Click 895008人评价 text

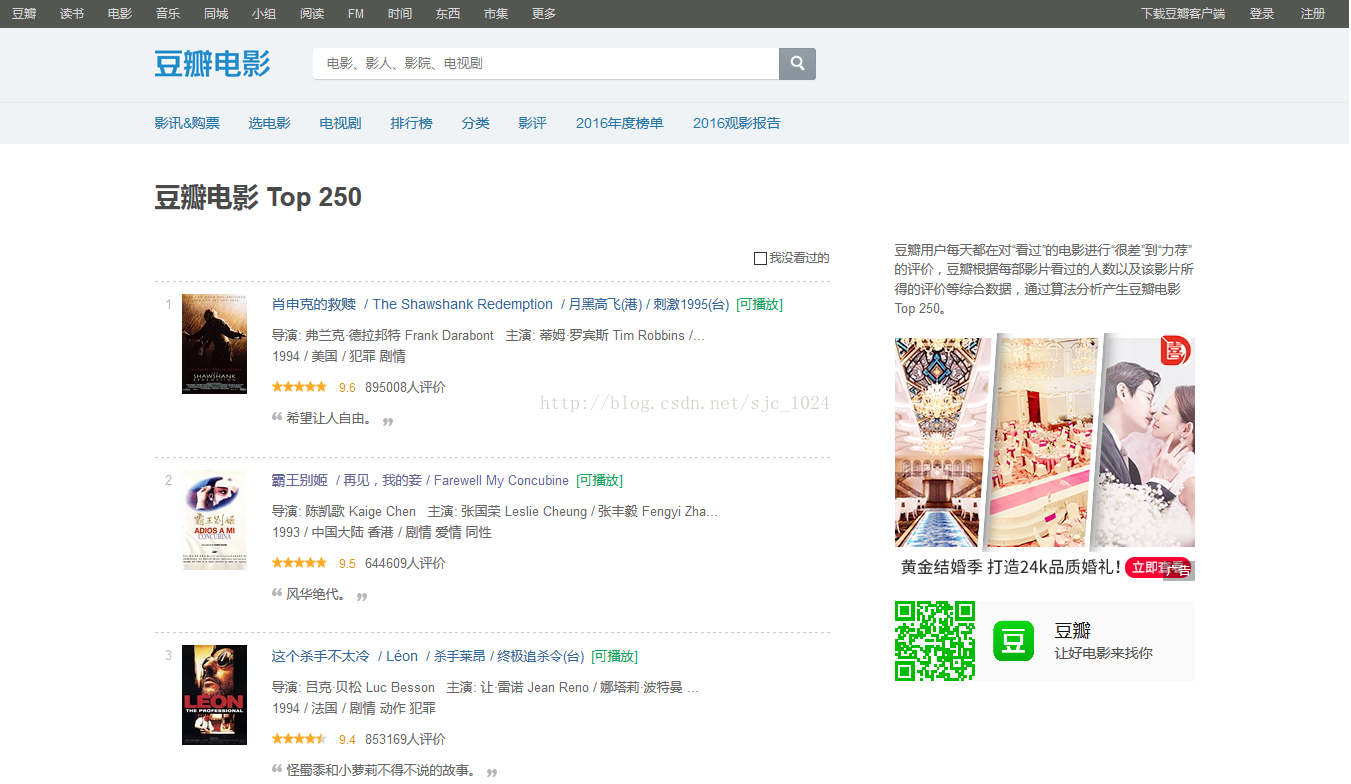[x=405, y=387]
